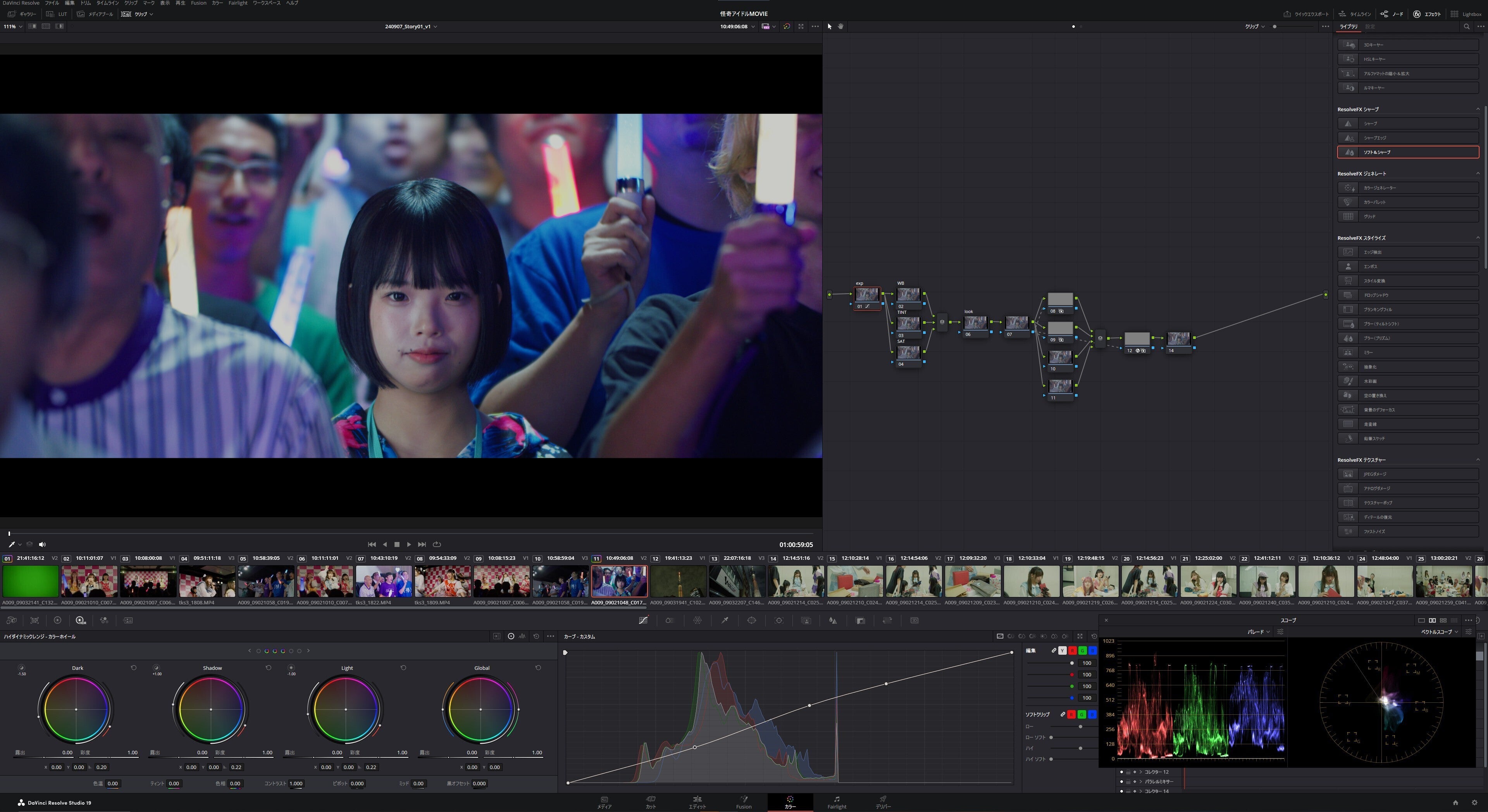1488x812 pixels.
Task: Collapse the ResolveFX シャープ section
Action: click(1478, 109)
